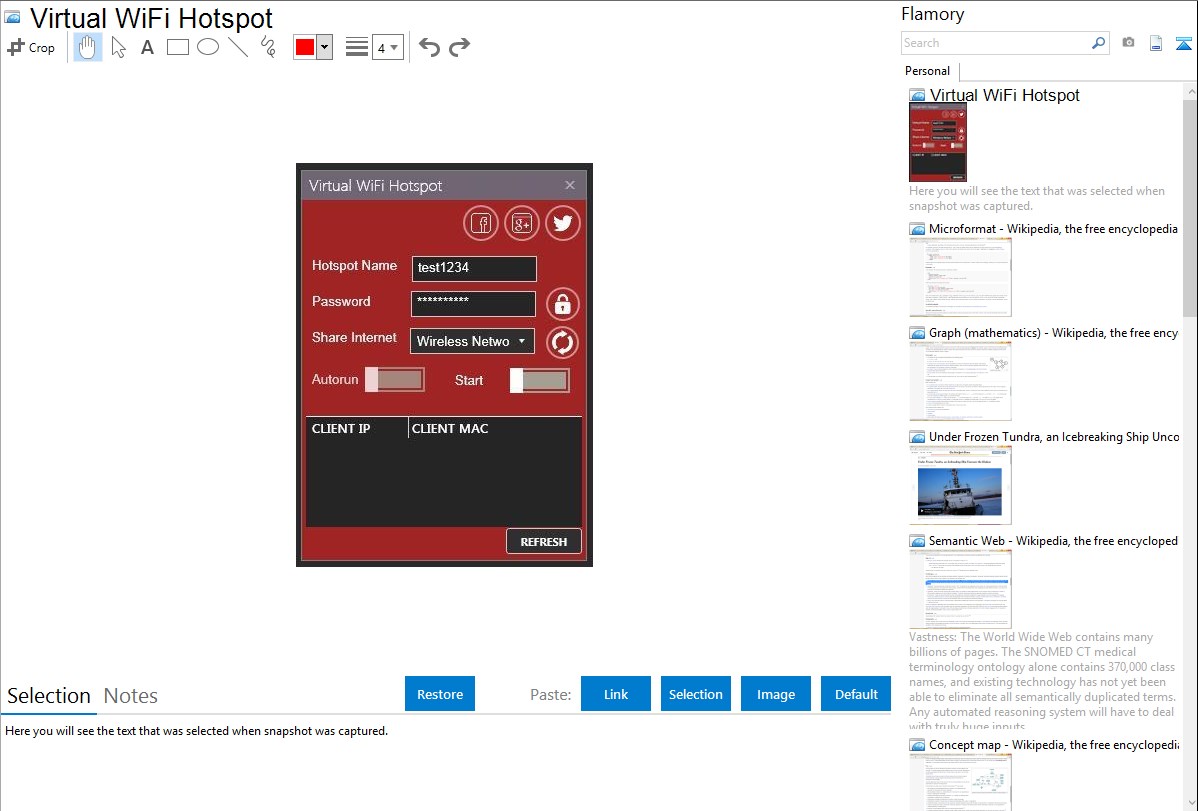1198x811 pixels.
Task: Open the Personal tab
Action: point(928,71)
